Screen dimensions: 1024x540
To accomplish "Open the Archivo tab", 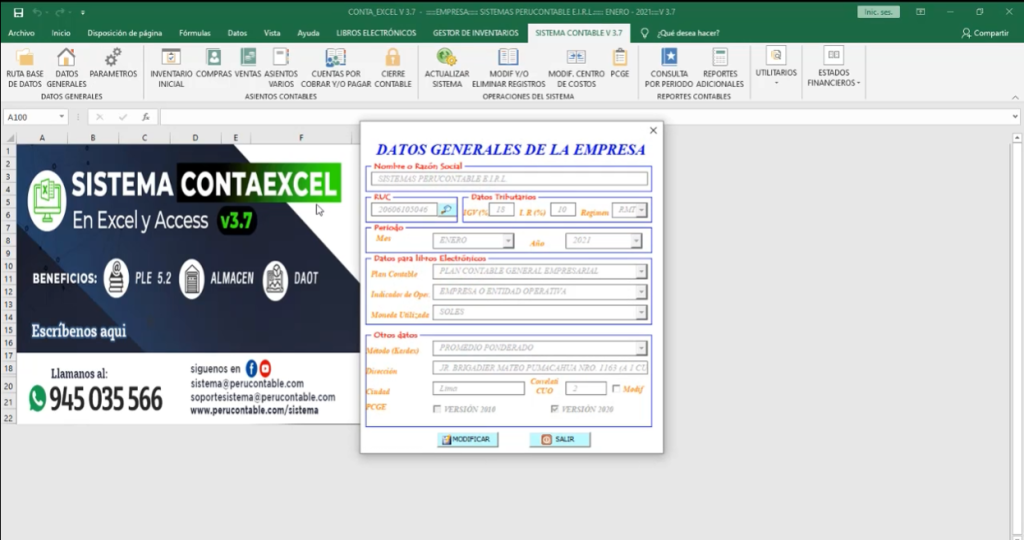I will tap(22, 33).
